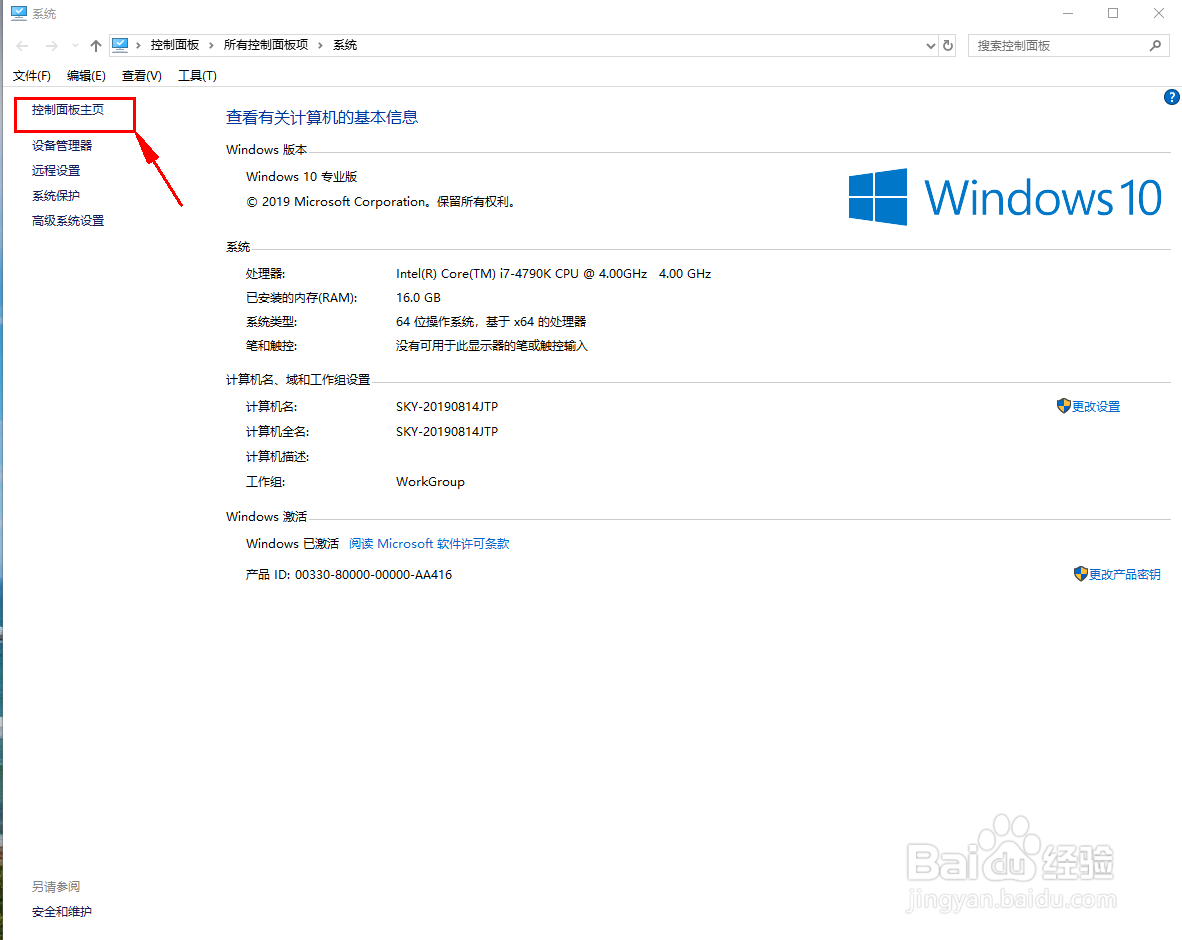Expand the chevron after 控制面板 in the breadcrumb
The width and height of the screenshot is (1182, 940).
coord(211,45)
